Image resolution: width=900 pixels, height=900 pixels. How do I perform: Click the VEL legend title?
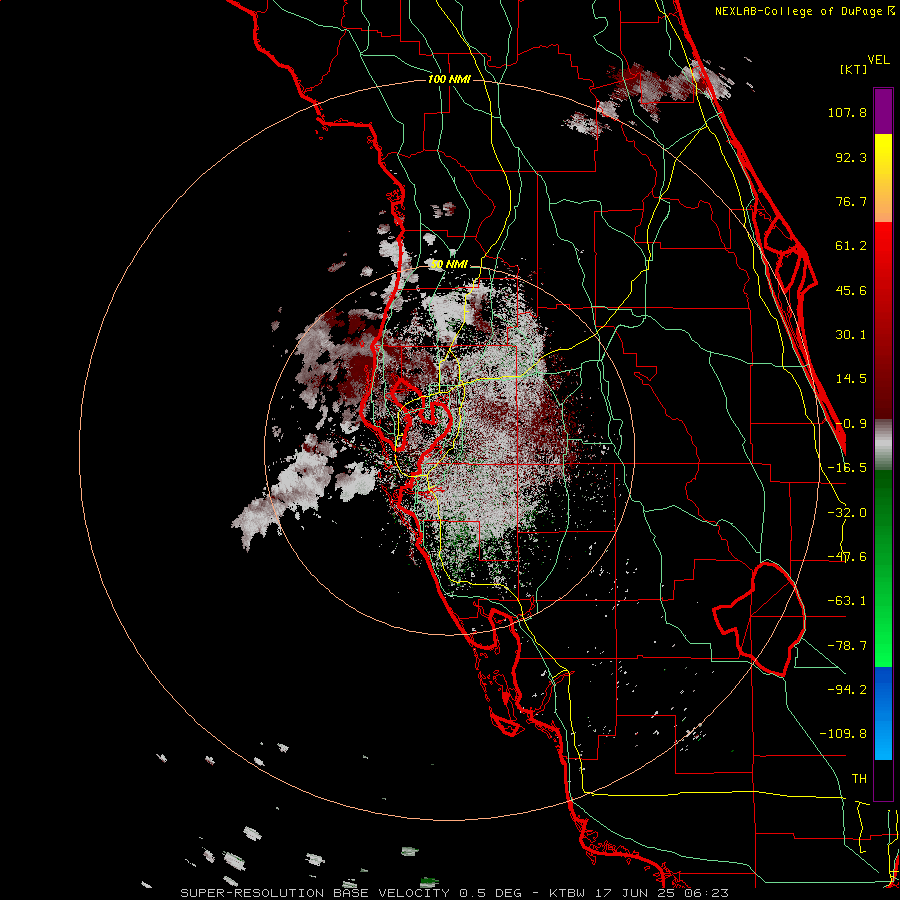[x=878, y=60]
